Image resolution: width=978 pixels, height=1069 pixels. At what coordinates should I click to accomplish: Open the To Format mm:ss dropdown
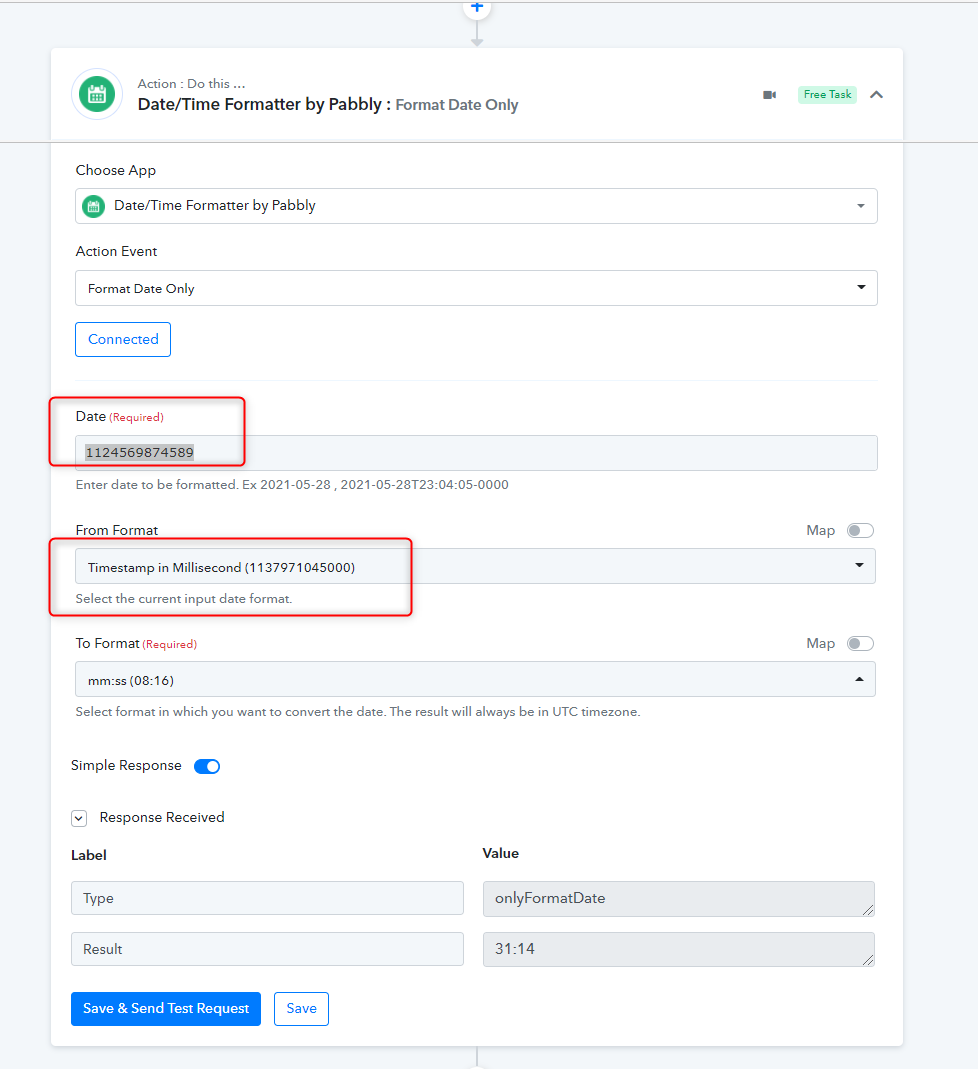pos(475,680)
